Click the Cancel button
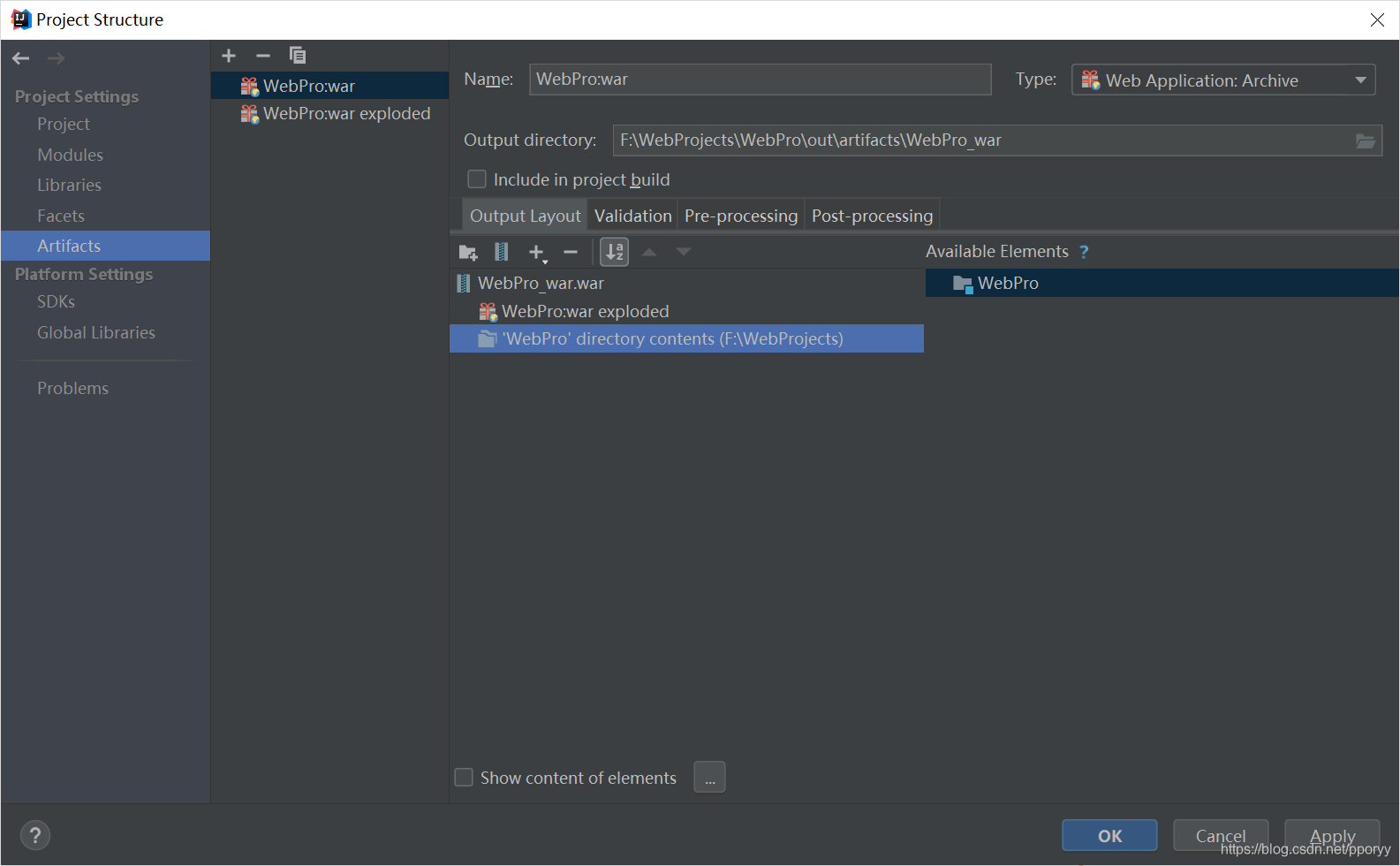1400x866 pixels. (x=1221, y=835)
